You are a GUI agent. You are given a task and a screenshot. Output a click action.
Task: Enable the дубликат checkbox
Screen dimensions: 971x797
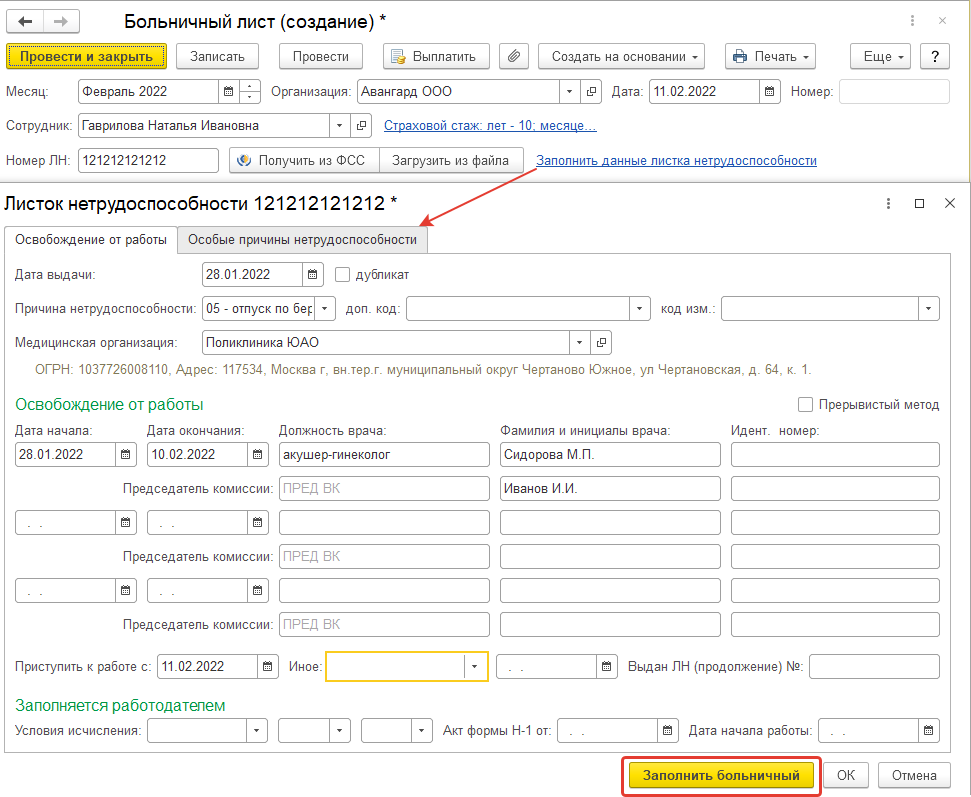[x=343, y=275]
